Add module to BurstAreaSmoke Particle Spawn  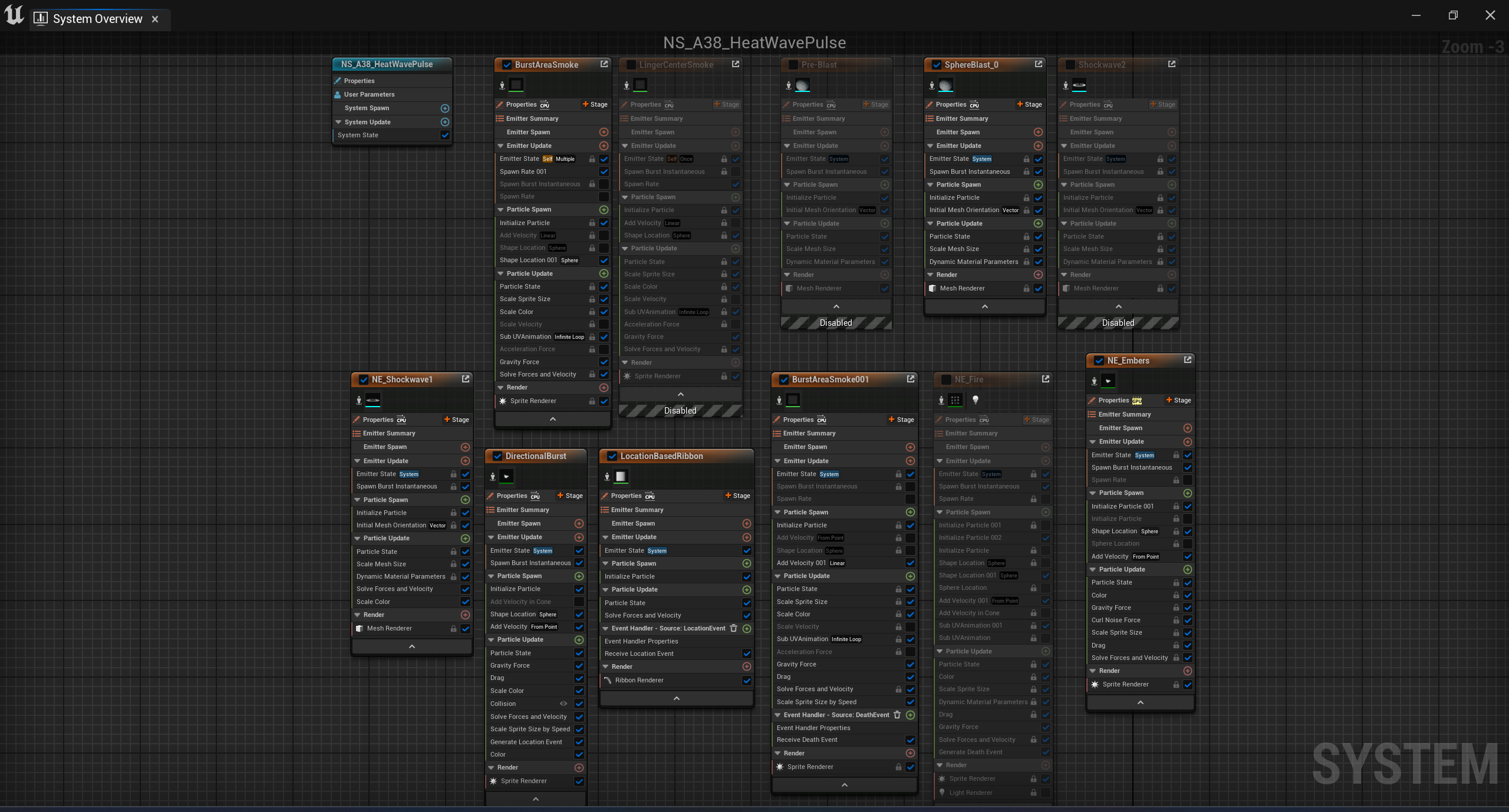[x=604, y=210]
